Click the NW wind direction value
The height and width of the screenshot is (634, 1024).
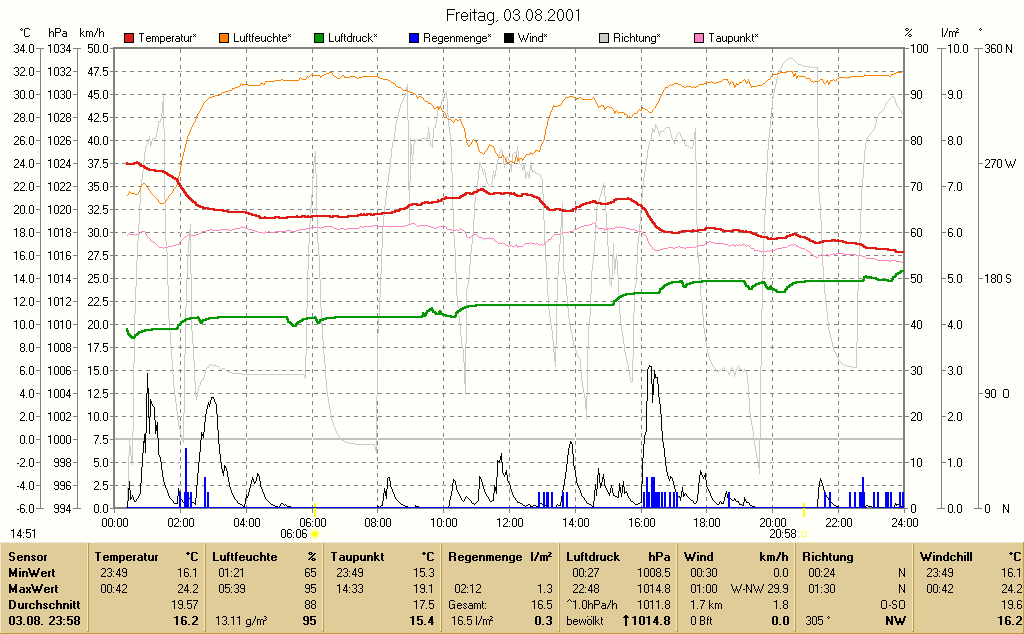click(895, 621)
